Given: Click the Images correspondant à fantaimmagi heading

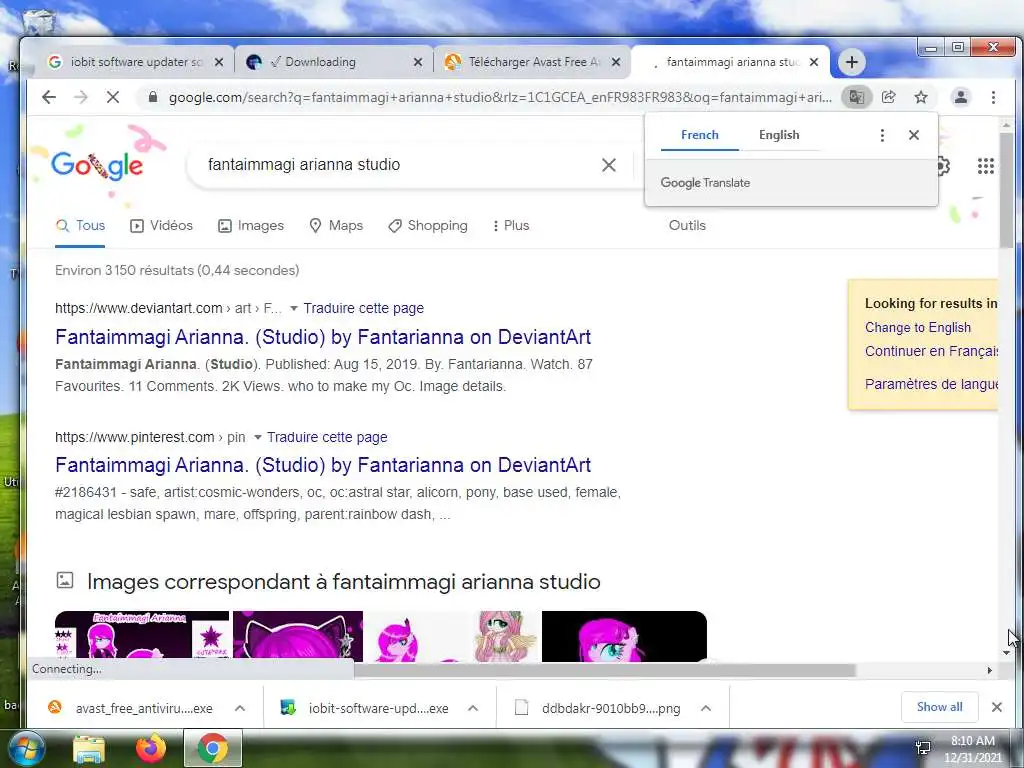Looking at the screenshot, I should (x=344, y=582).
